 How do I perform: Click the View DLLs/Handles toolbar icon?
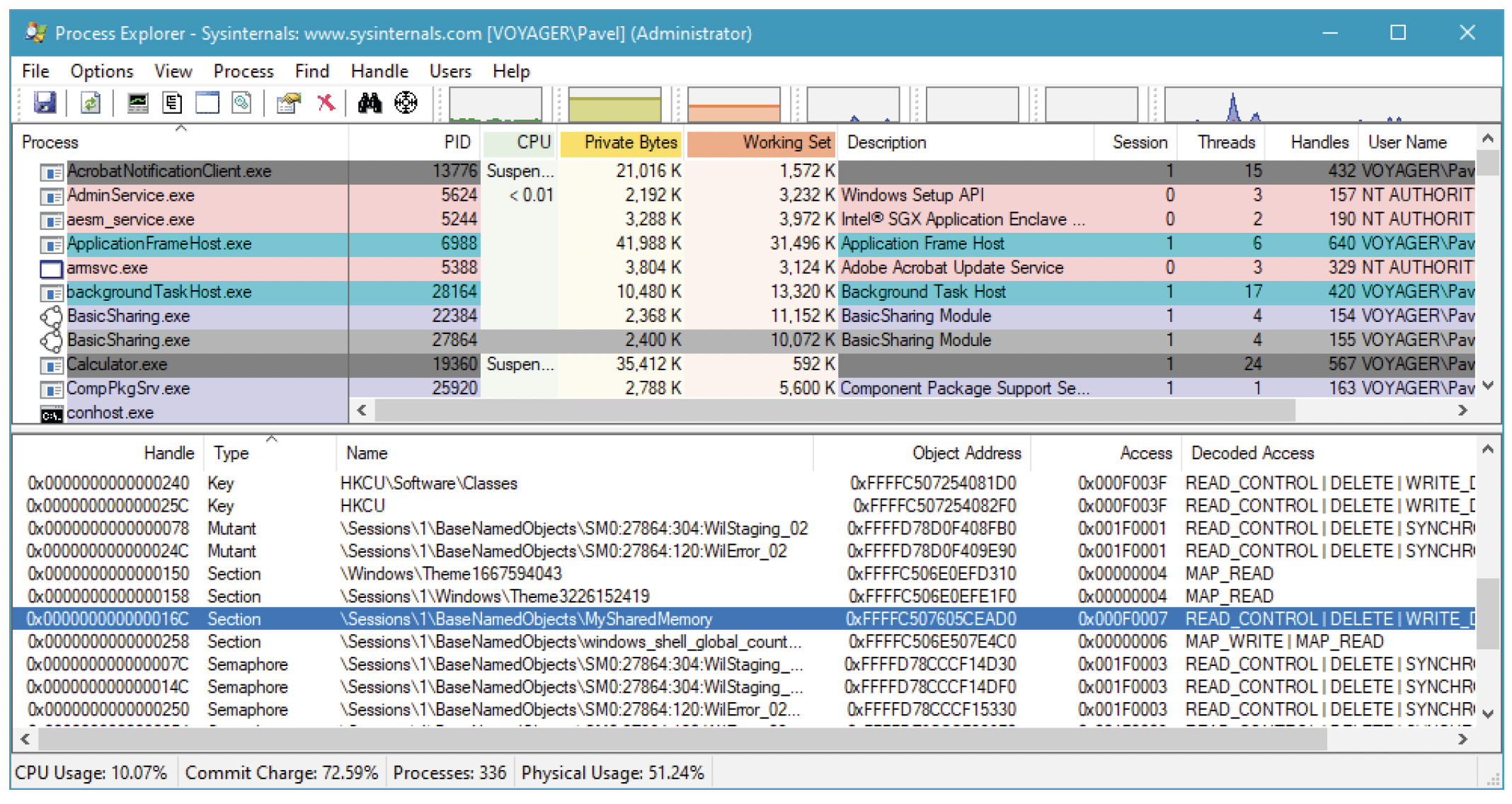click(242, 103)
